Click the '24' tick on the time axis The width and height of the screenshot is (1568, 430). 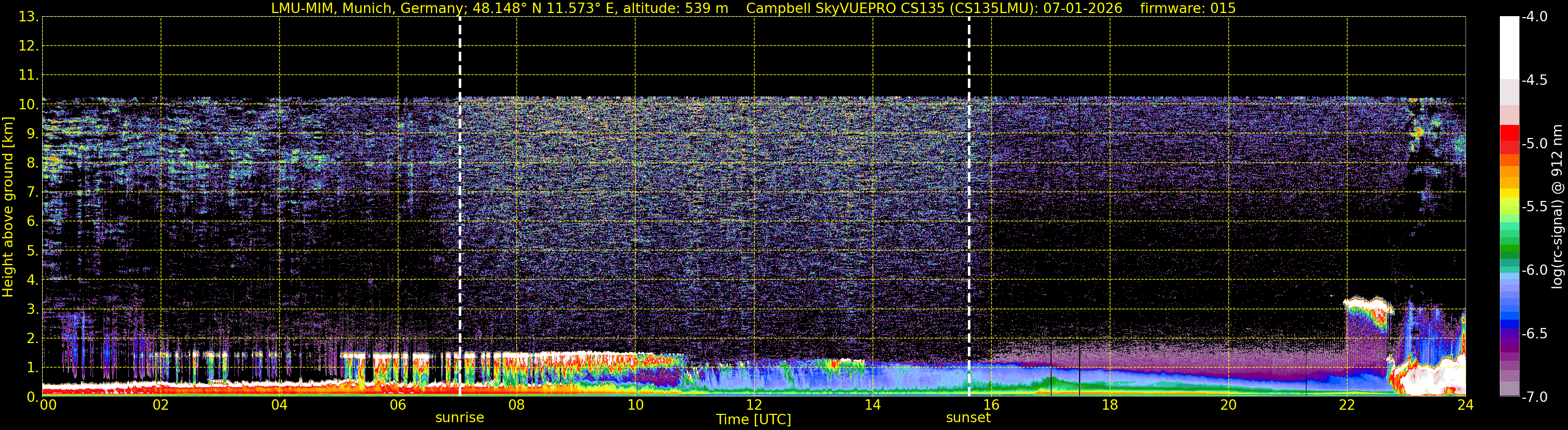coord(1465,405)
